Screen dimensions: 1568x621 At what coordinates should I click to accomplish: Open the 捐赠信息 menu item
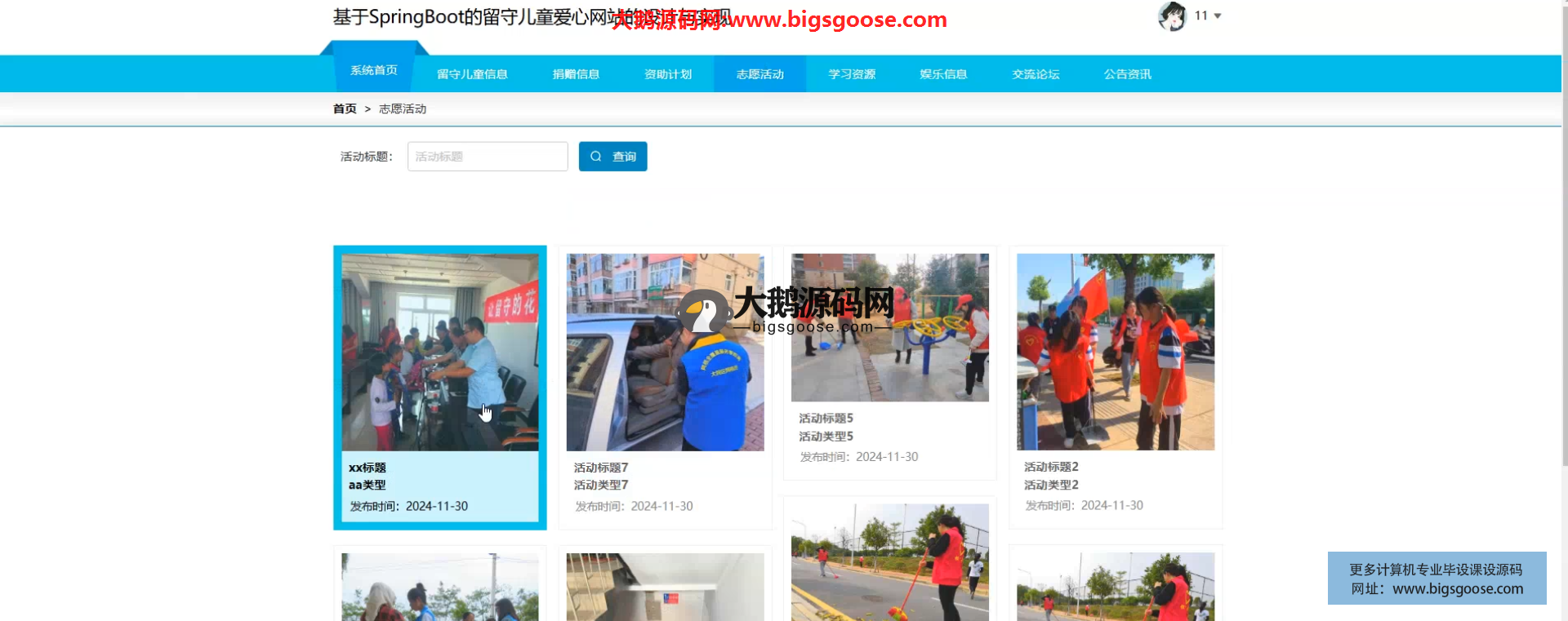(x=576, y=74)
